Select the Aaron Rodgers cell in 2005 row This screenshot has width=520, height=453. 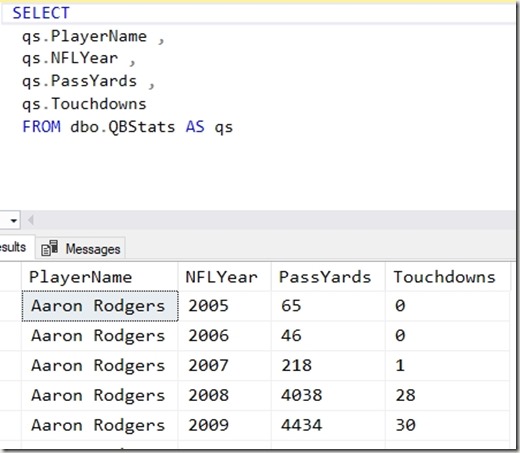coord(100,306)
